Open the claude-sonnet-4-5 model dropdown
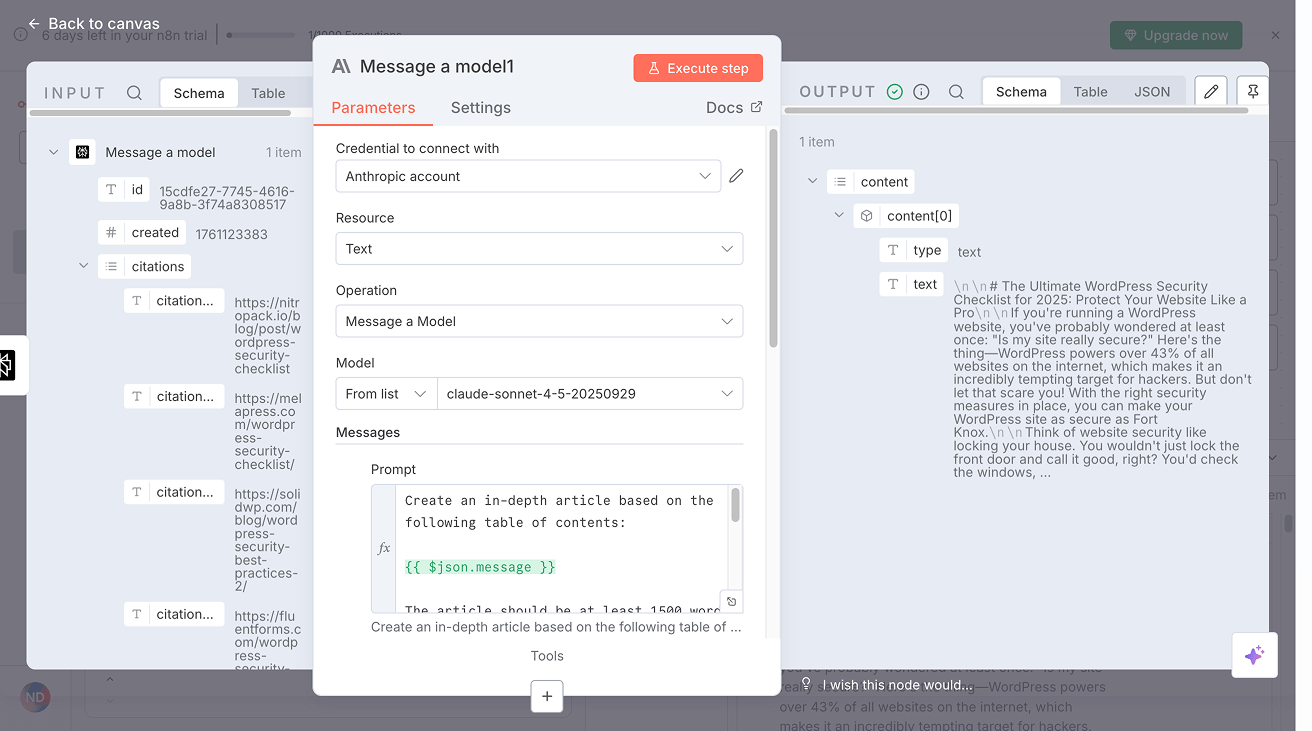Viewport: 1312px width, 731px height. pyautogui.click(x=590, y=394)
